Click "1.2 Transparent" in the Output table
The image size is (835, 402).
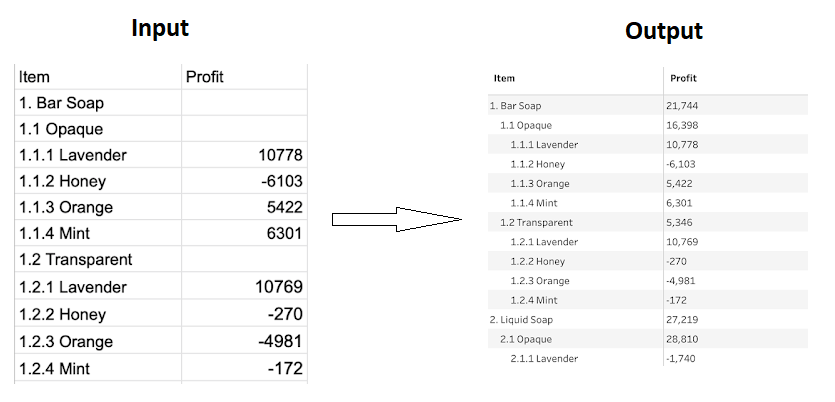tap(537, 222)
